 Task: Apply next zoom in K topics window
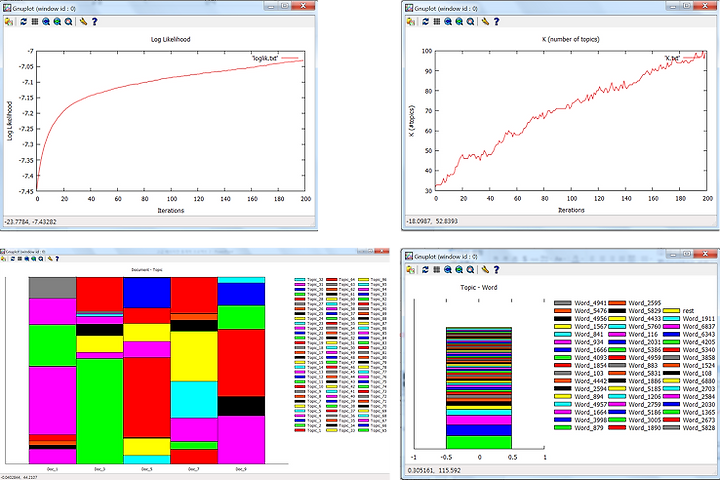coord(459,22)
